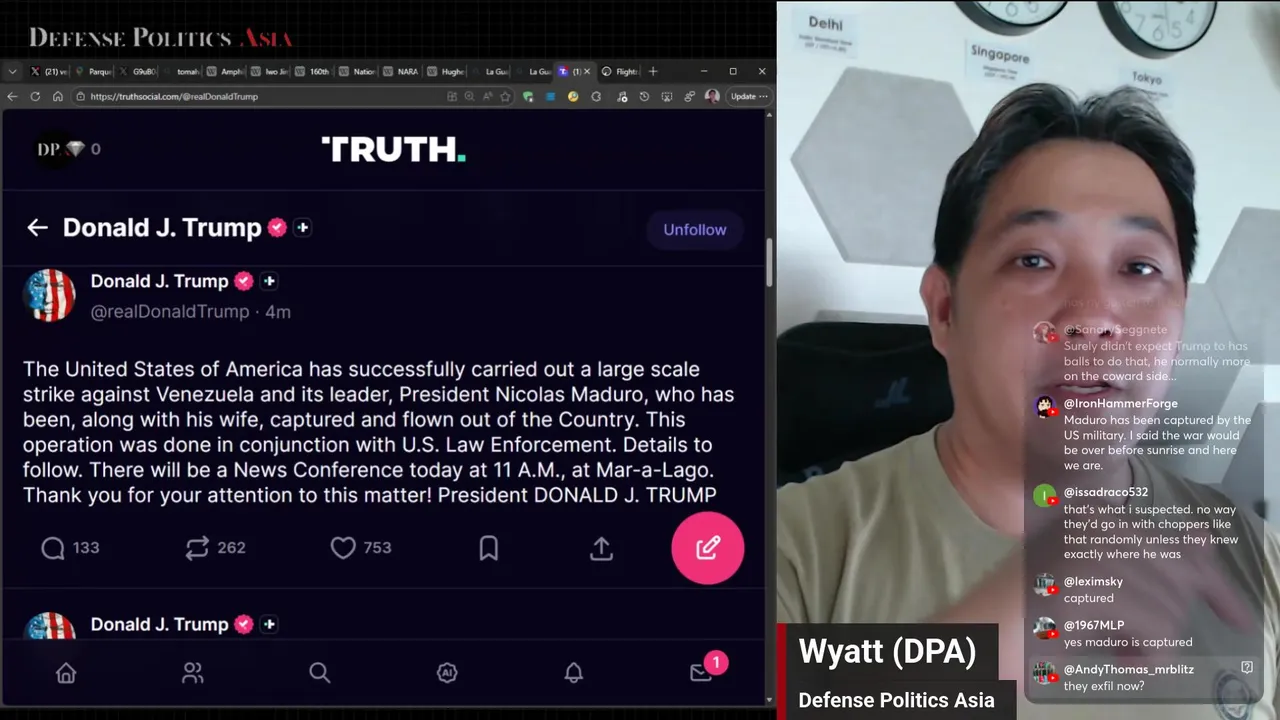Screen dimensions: 1280x720
Task: Click @IronHammerForge in the chat overlay
Action: (x=1120, y=404)
